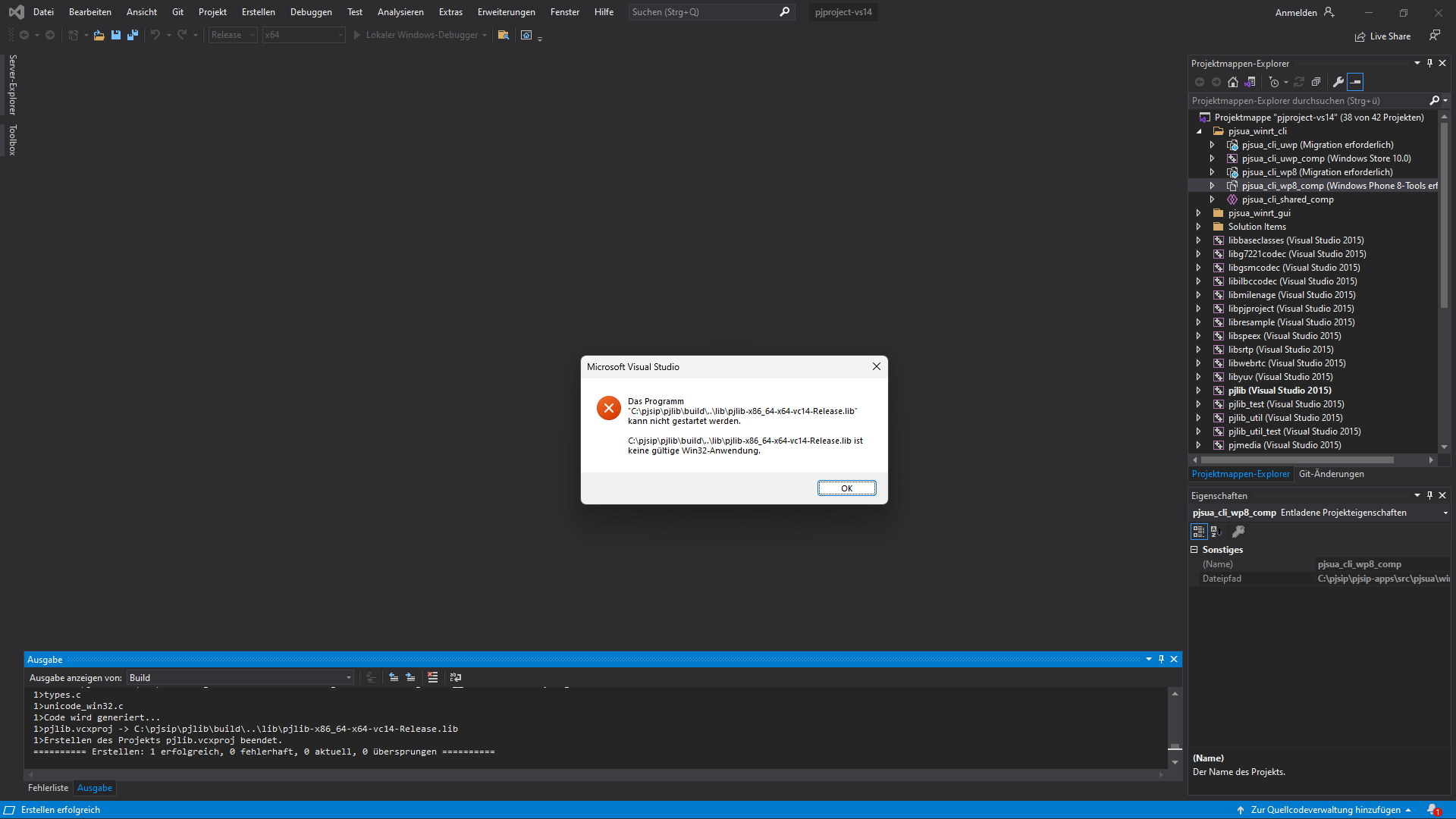Viewport: 1456px width, 819px height.
Task: Open the Eigenschaften object selector dropdown
Action: pos(1445,513)
